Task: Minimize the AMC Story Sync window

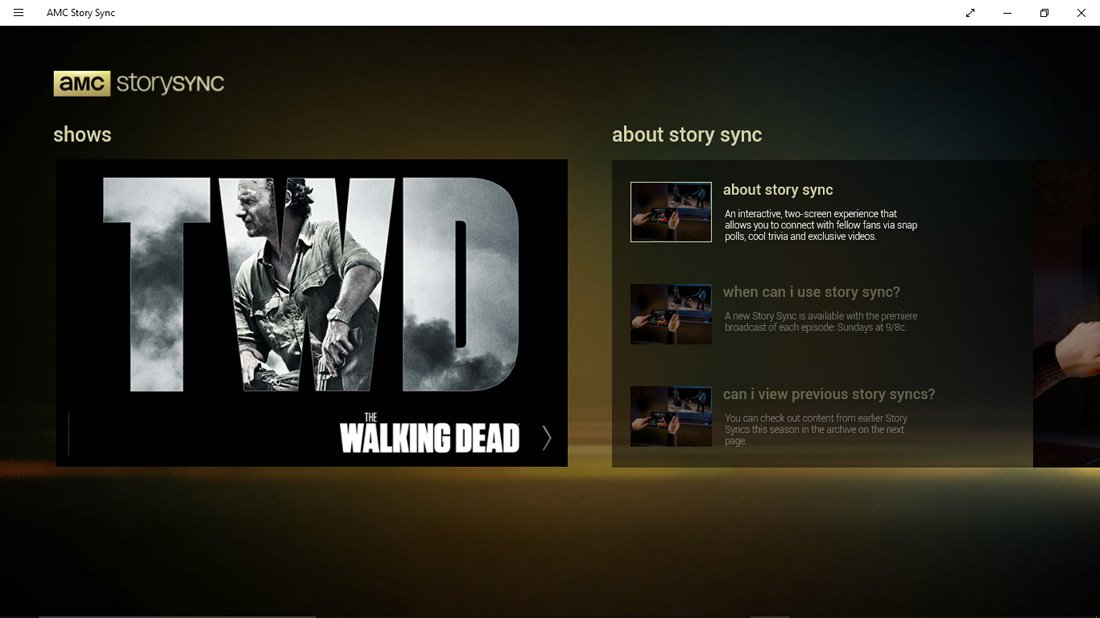Action: click(1007, 13)
